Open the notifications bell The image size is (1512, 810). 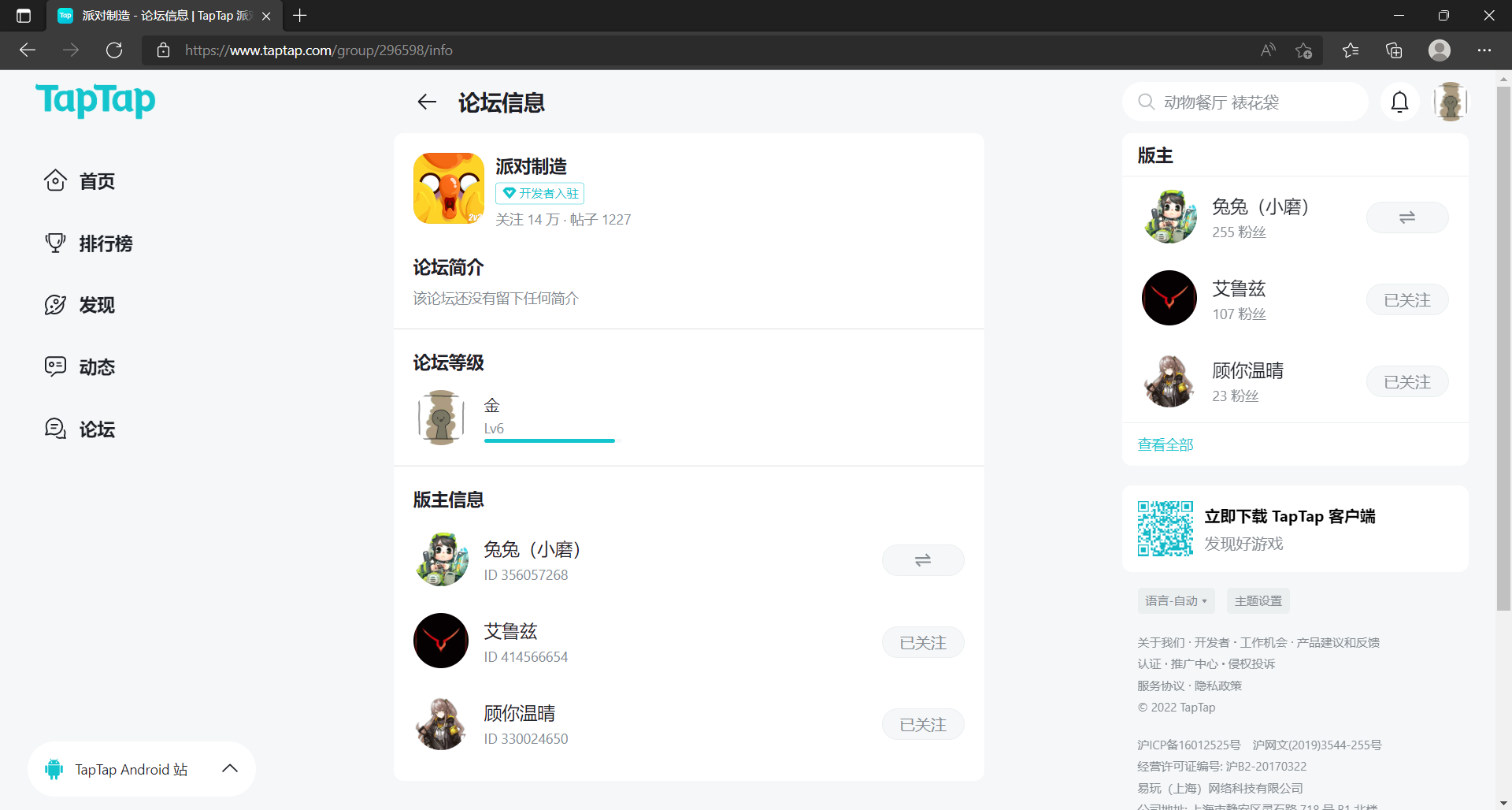pos(1399,102)
